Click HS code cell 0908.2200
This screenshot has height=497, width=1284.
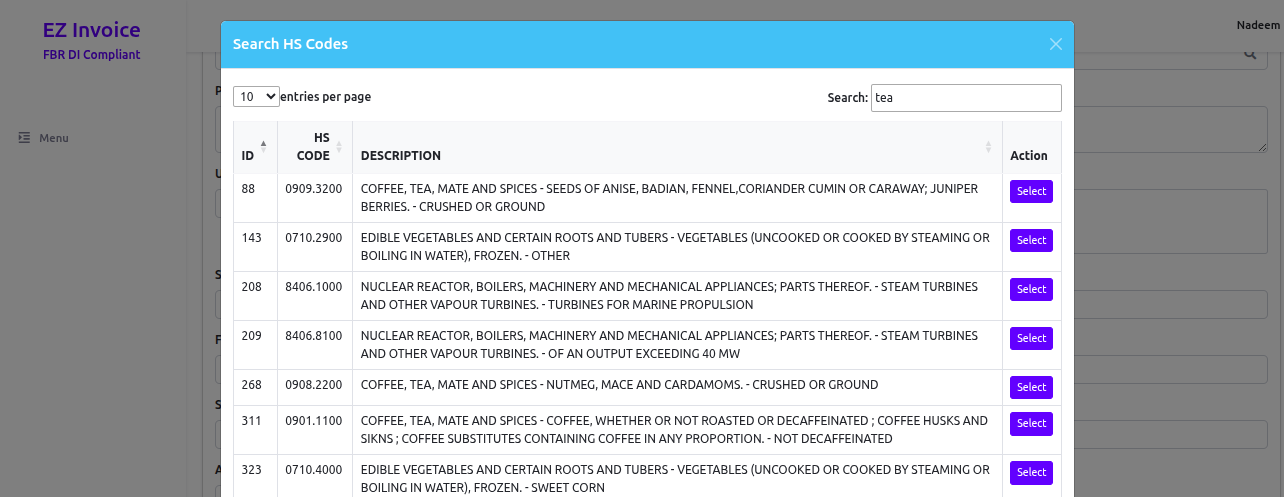[315, 387]
